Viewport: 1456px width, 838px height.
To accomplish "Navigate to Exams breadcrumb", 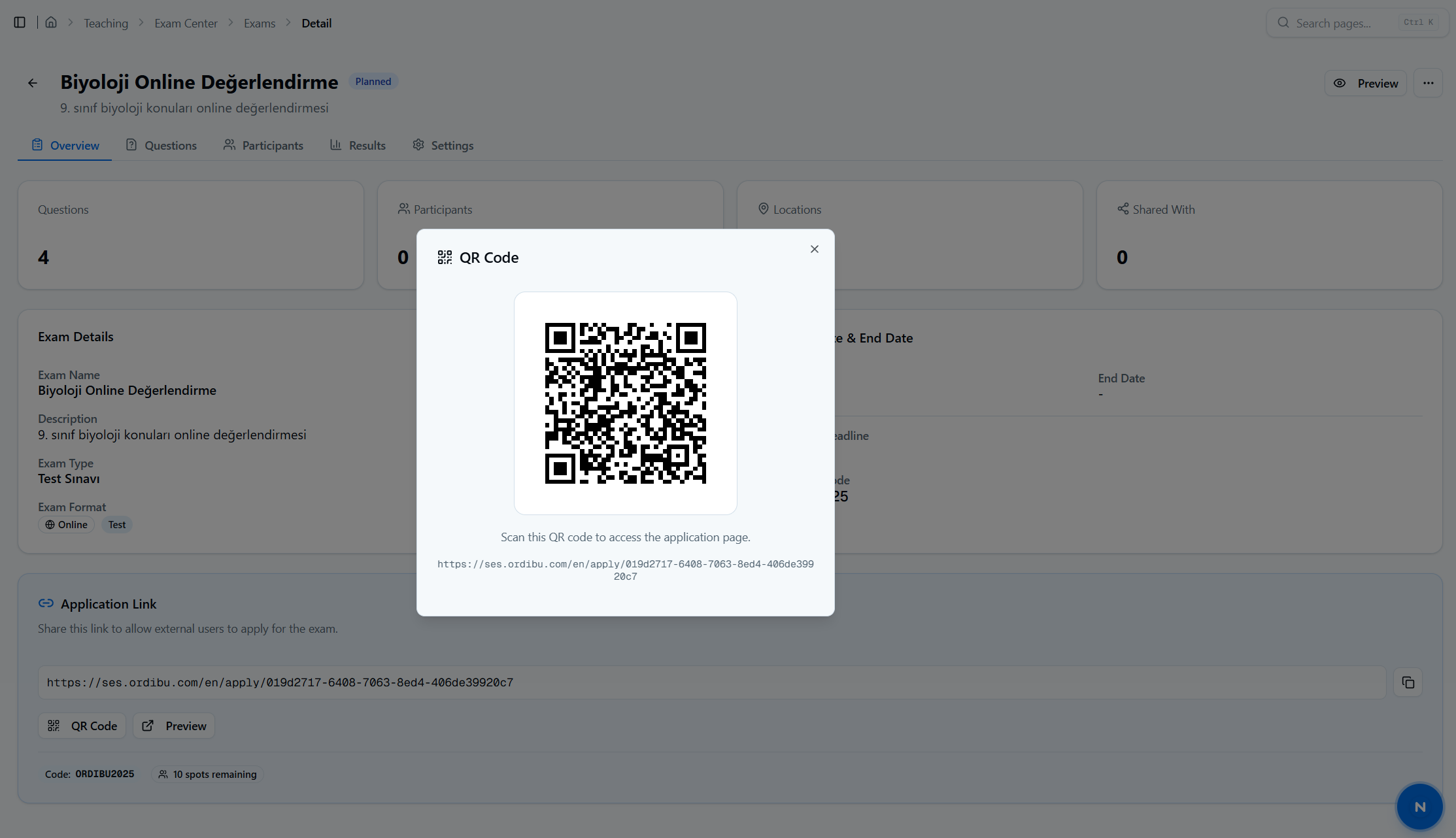I will click(x=260, y=24).
